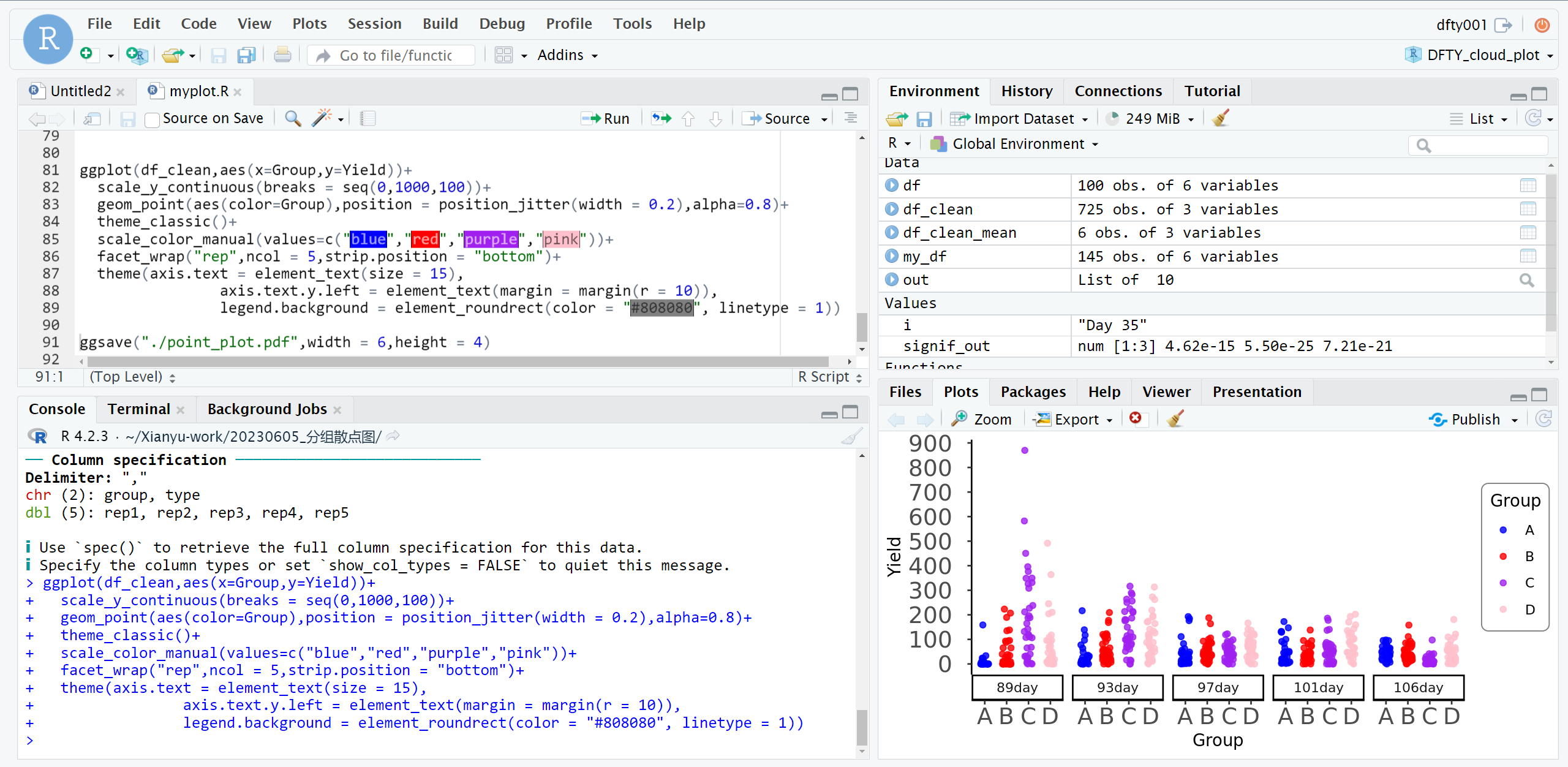Switch to the Packages tab

pos(1033,392)
